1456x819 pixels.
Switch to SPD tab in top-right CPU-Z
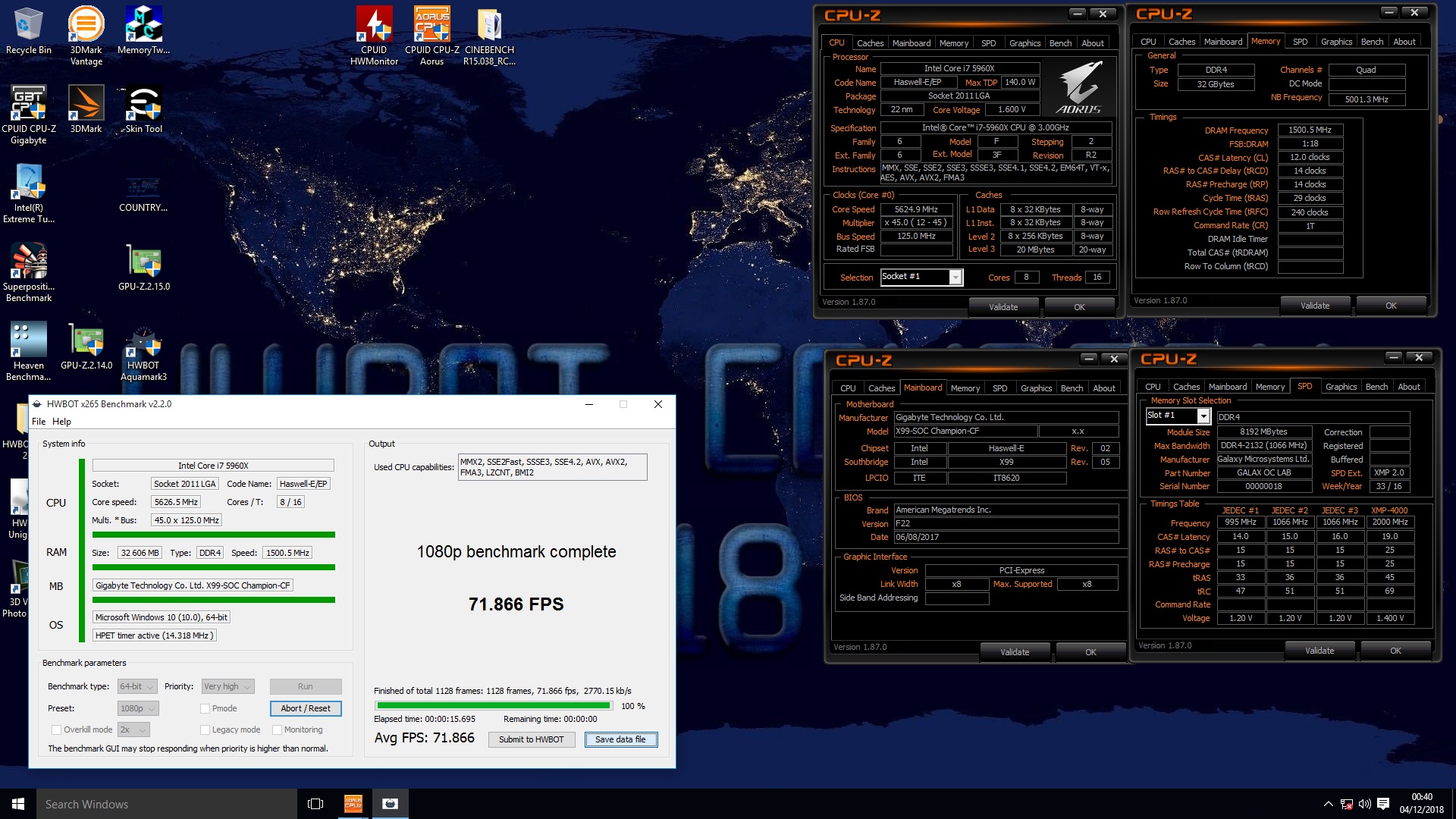(x=1300, y=42)
